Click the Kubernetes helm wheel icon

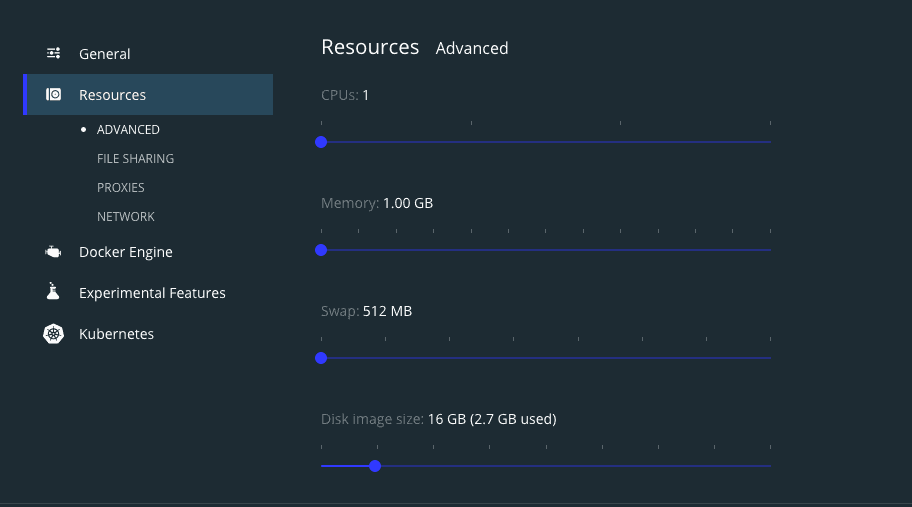(54, 334)
